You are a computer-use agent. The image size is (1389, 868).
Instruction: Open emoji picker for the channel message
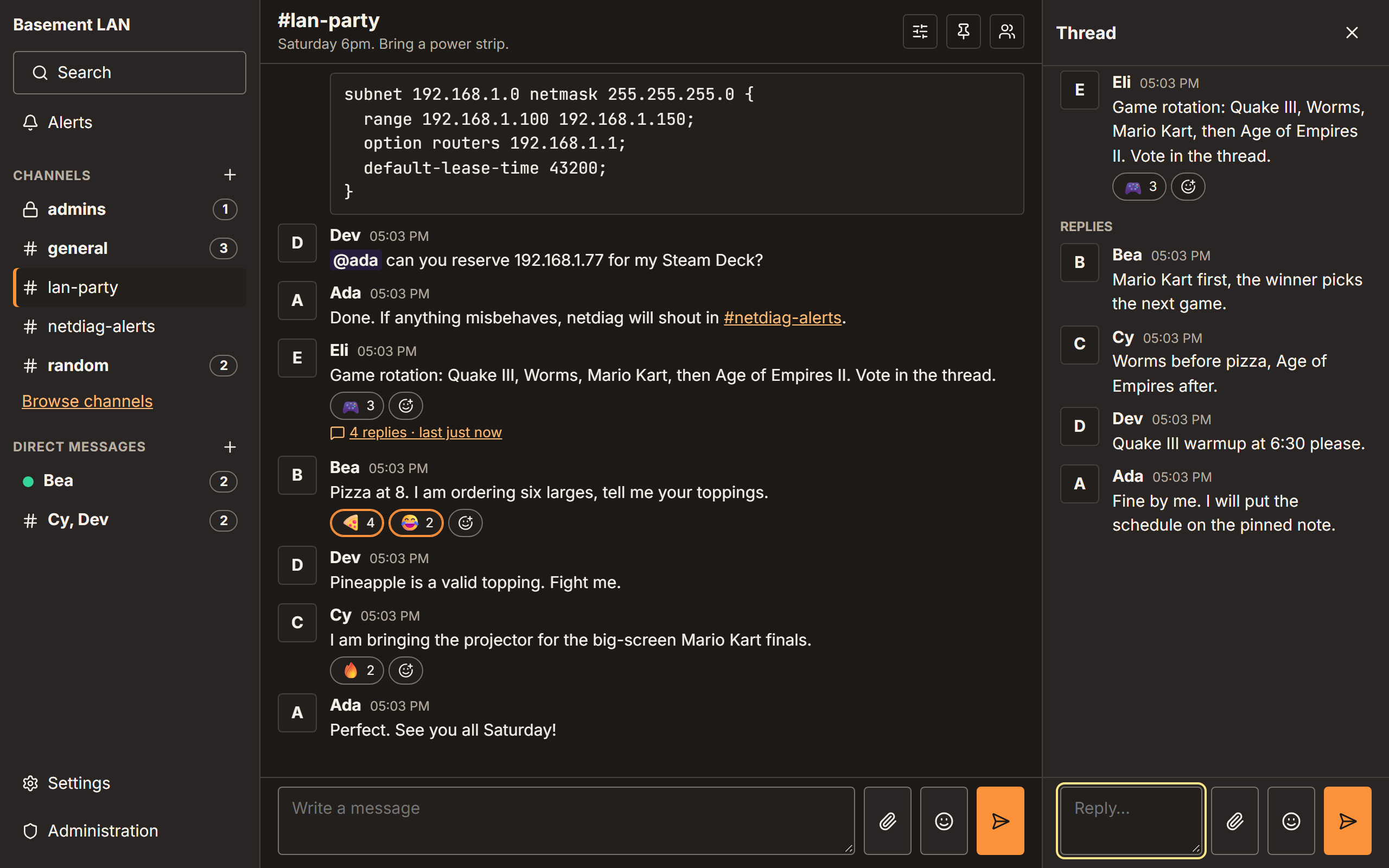944,821
